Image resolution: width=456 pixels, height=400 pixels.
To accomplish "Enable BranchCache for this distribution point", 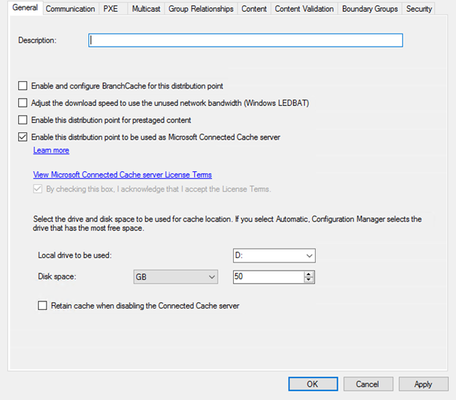I will (23, 86).
